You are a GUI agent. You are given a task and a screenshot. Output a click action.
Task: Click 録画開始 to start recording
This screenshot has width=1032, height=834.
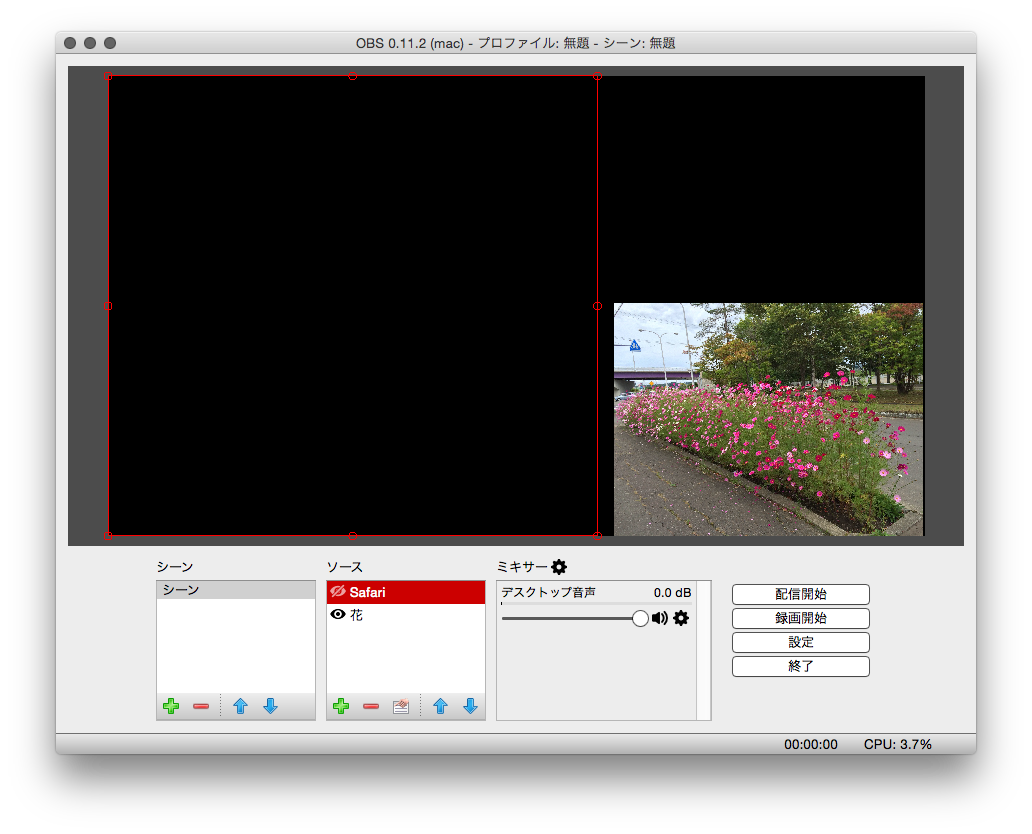[x=800, y=618]
